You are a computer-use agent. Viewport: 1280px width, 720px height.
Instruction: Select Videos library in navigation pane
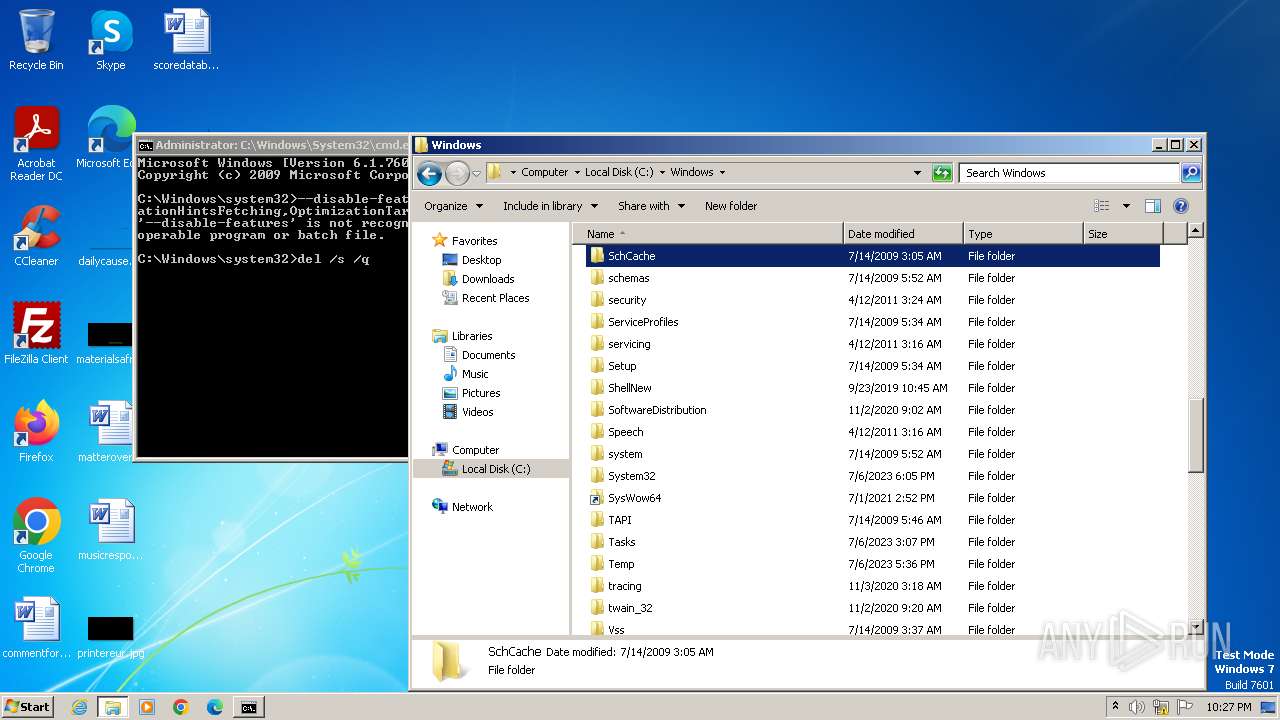point(468,412)
